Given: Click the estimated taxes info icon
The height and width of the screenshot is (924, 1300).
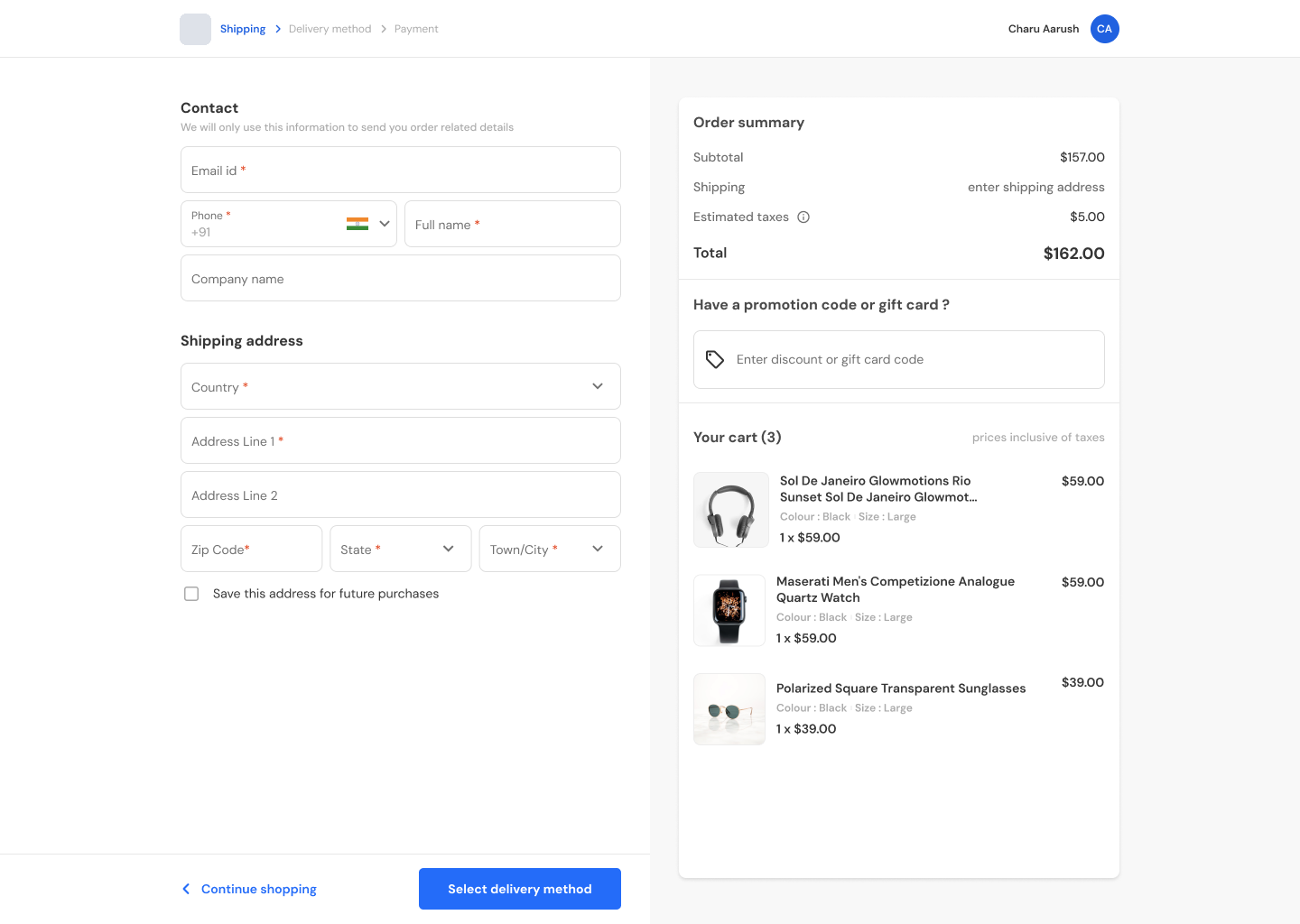Looking at the screenshot, I should (803, 217).
